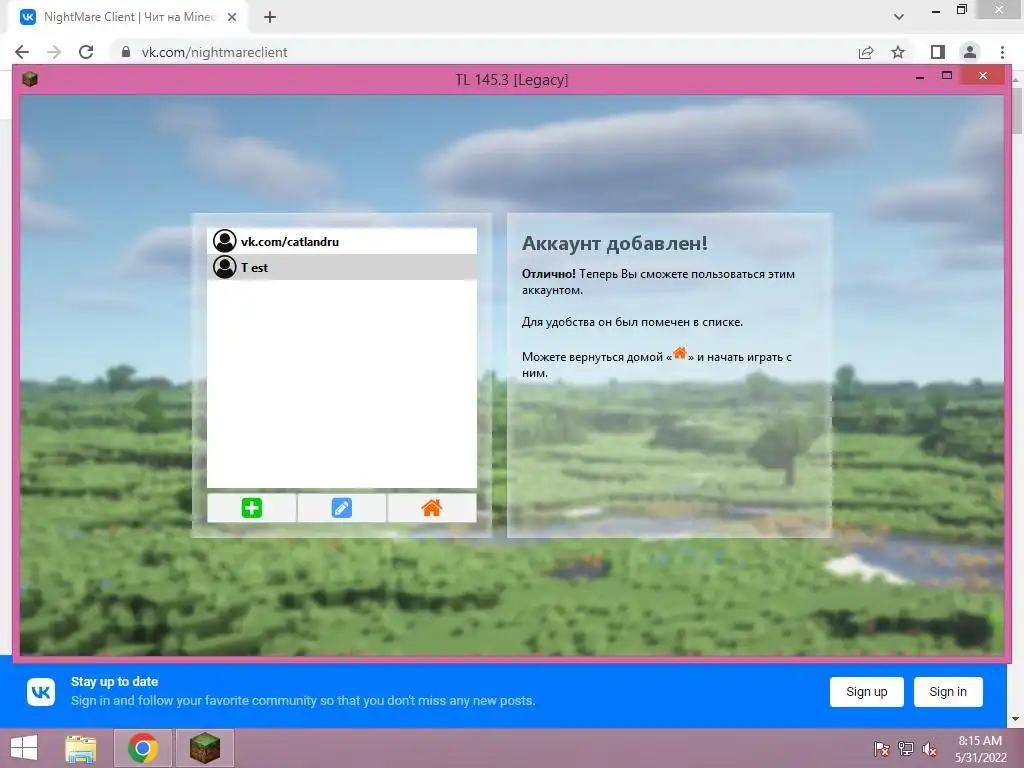Maximize the TL 145.3 Legacy window
Viewport: 1024px width, 768px height.
(x=947, y=76)
